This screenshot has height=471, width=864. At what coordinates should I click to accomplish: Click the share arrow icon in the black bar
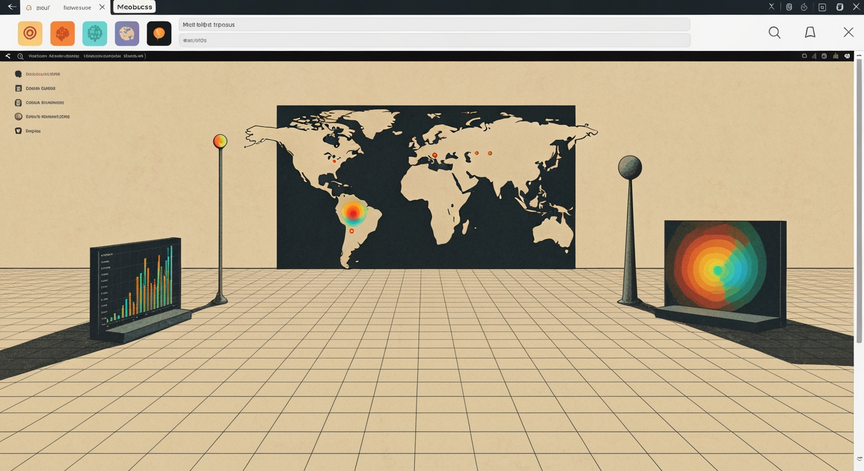tap(8, 56)
